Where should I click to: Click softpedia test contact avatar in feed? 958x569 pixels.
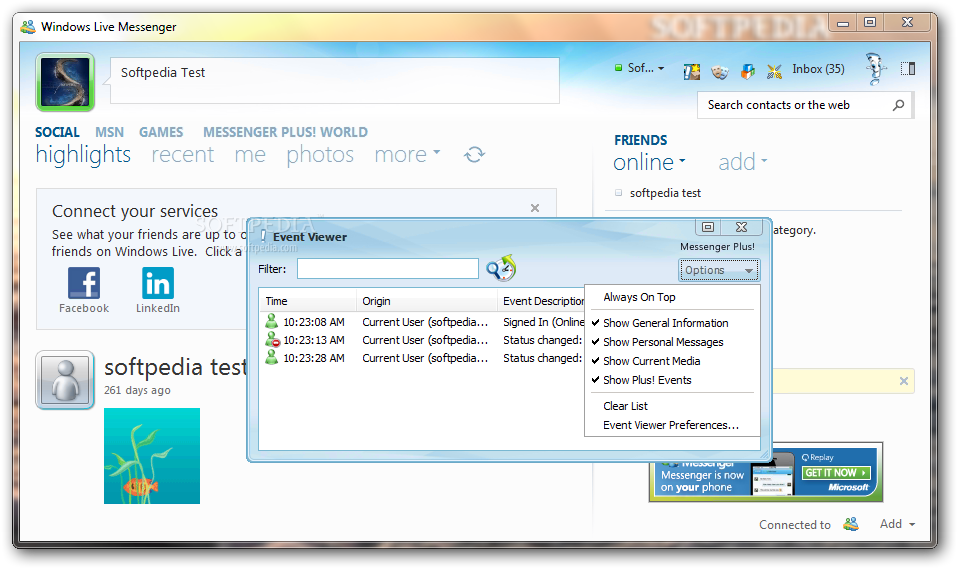coord(65,380)
